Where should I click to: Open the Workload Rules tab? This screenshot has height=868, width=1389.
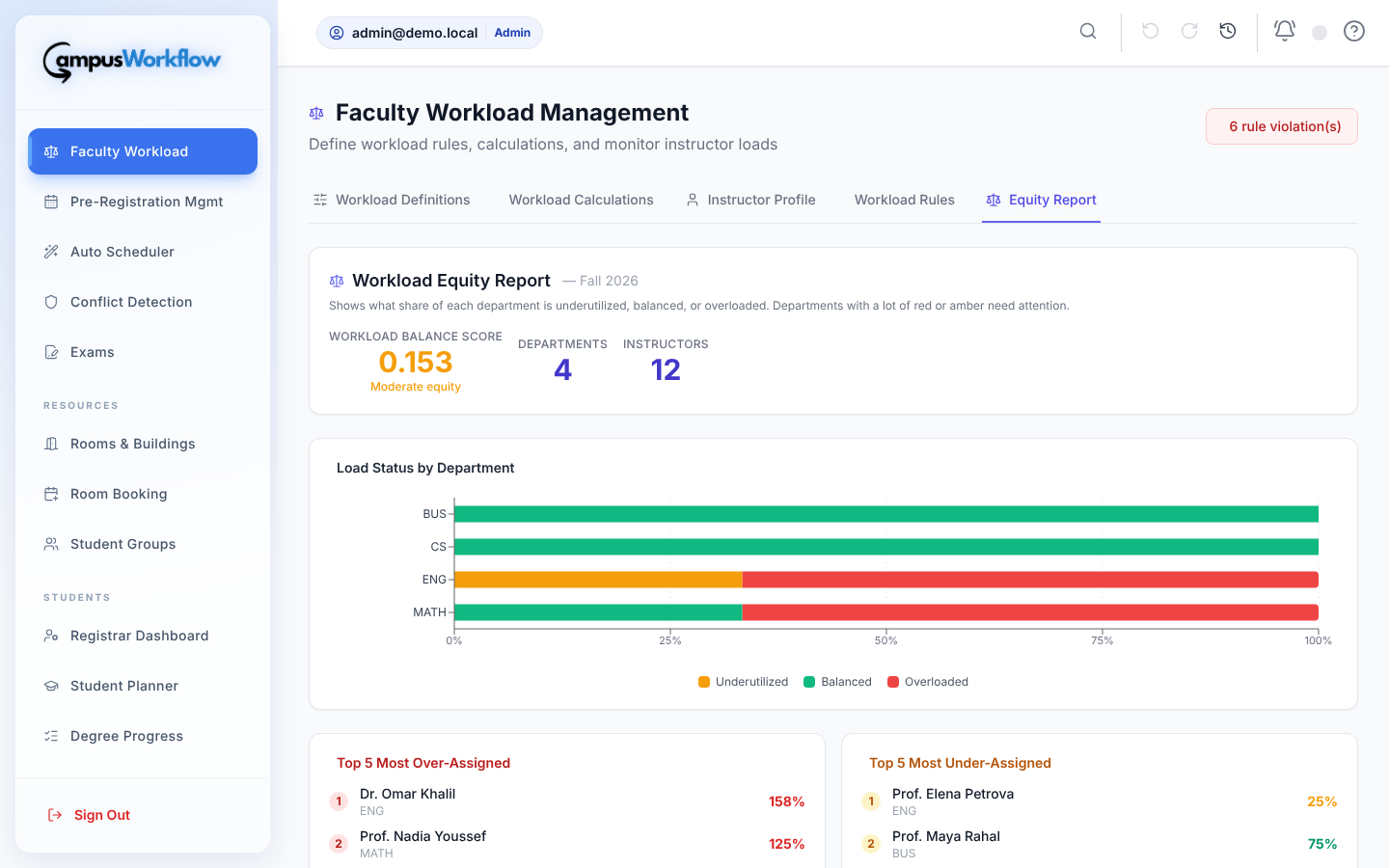click(905, 200)
